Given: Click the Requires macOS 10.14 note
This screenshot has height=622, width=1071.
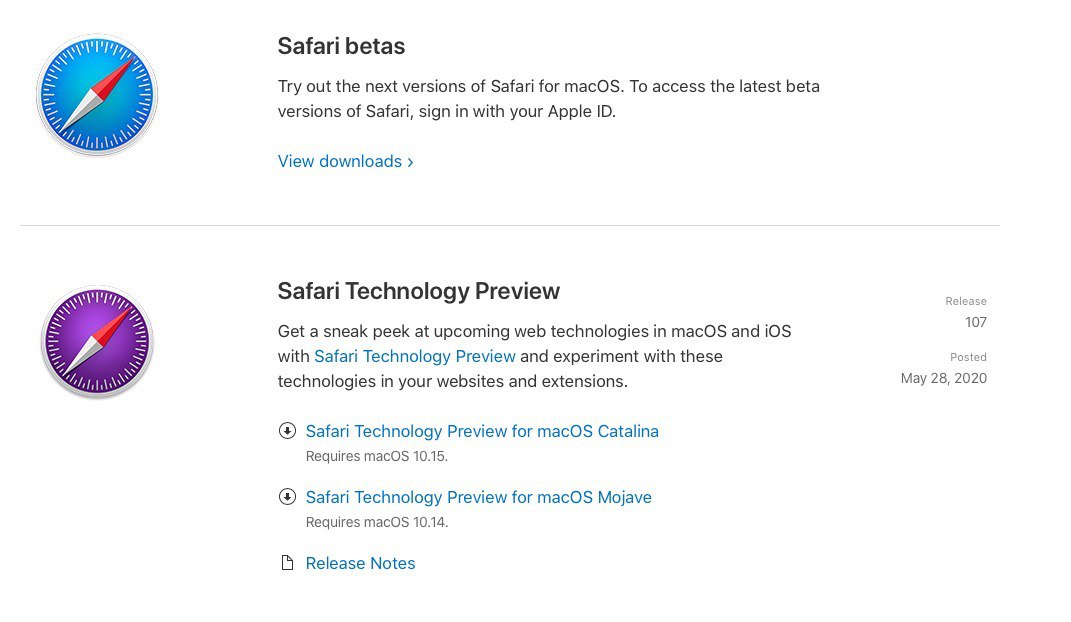Looking at the screenshot, I should [377, 522].
